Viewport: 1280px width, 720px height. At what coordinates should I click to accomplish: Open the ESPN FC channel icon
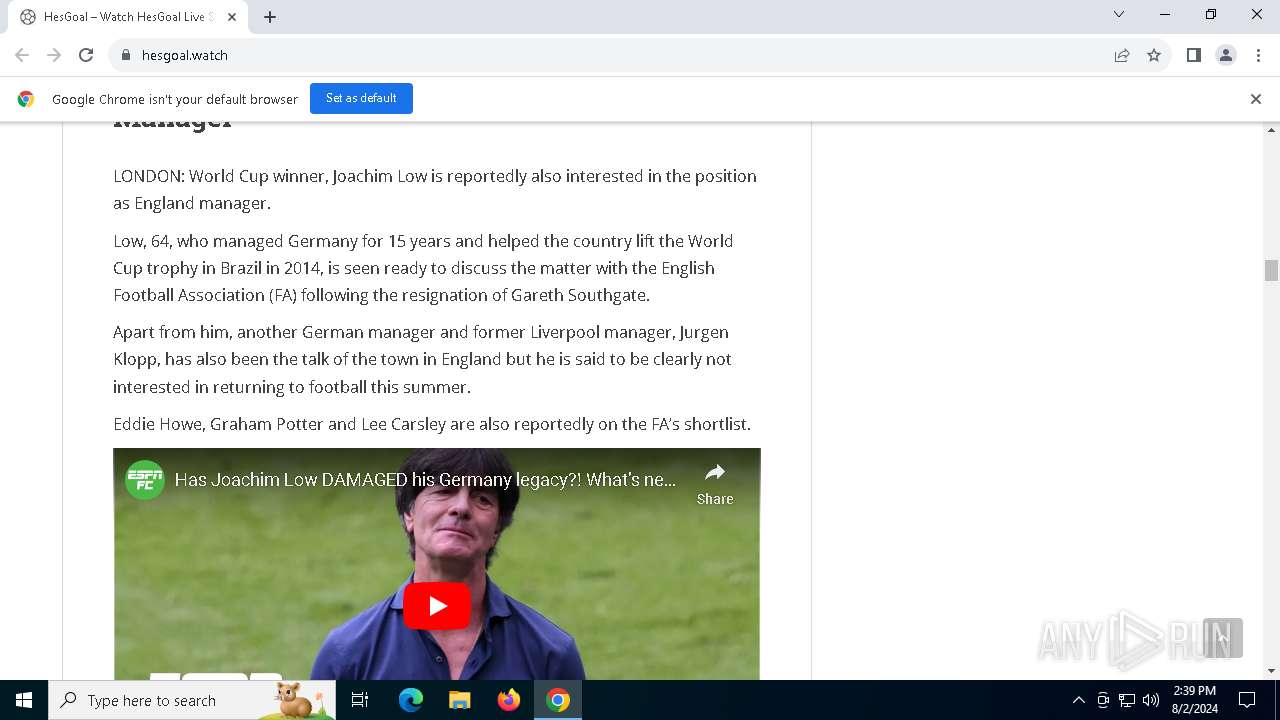click(145, 480)
